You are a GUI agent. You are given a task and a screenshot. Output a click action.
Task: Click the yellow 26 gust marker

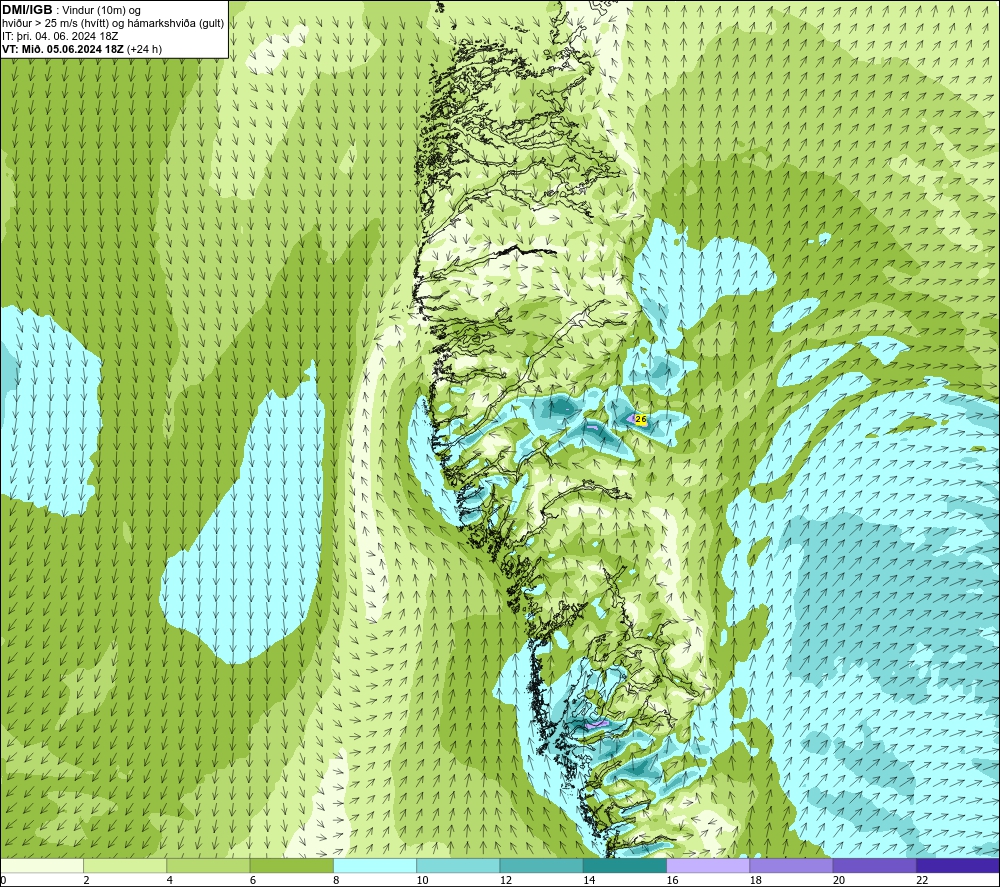[641, 420]
